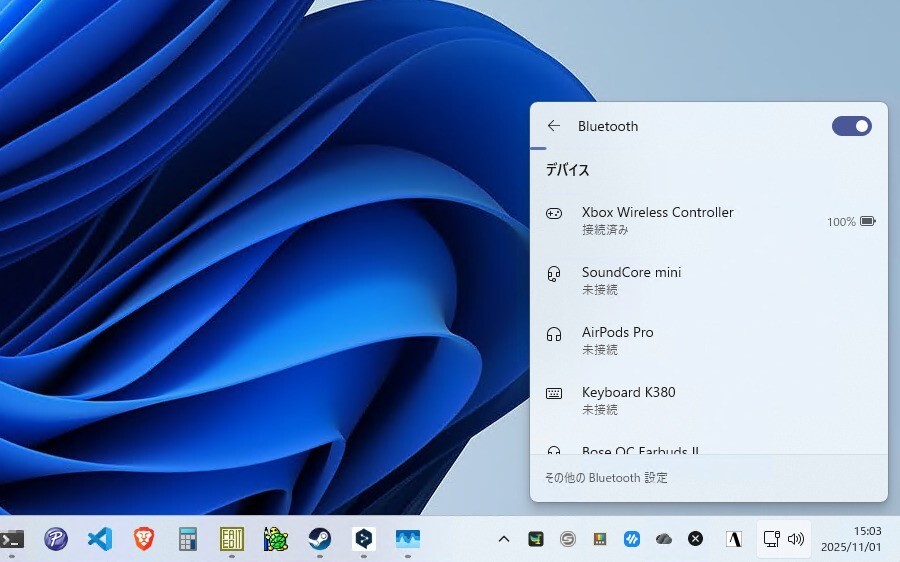Click the volume speaker icon in tray

click(x=796, y=539)
